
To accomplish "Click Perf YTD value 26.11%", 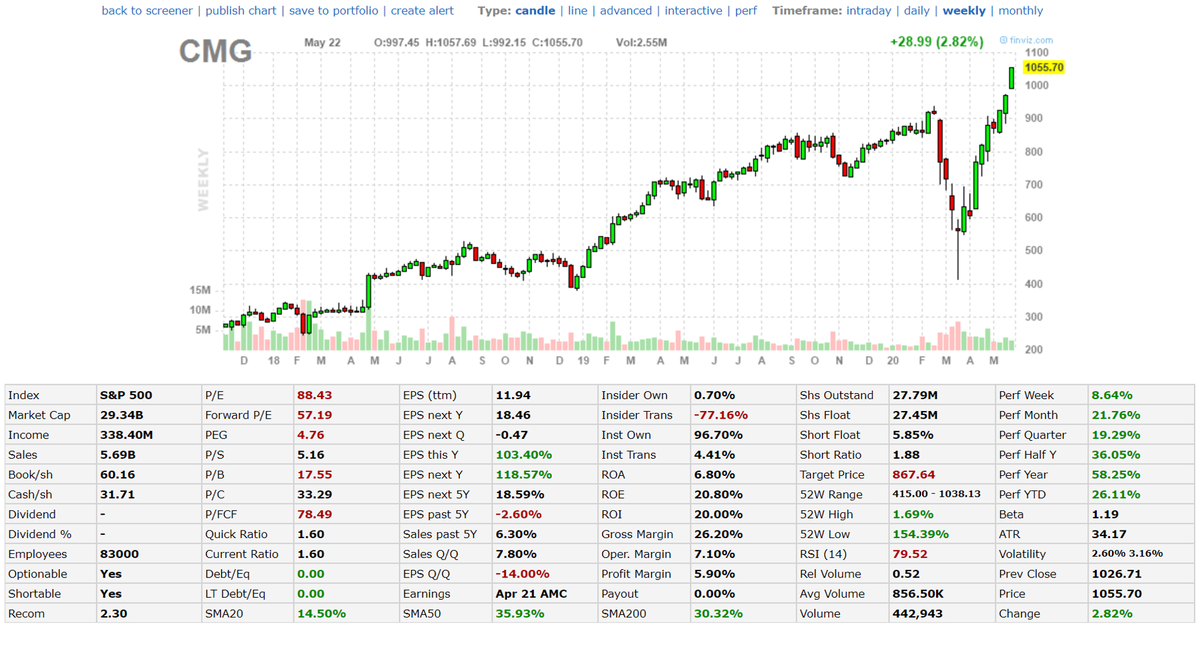I will 1115,494.
